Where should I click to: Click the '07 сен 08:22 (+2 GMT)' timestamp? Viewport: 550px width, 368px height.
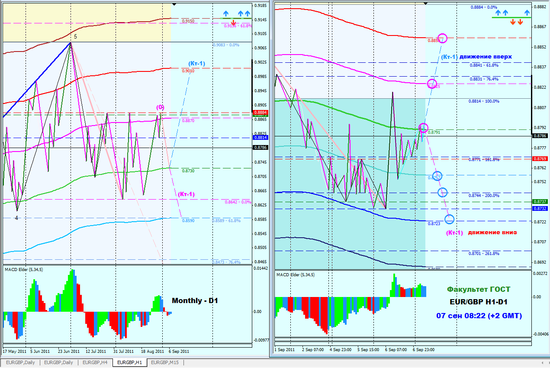[x=479, y=315]
